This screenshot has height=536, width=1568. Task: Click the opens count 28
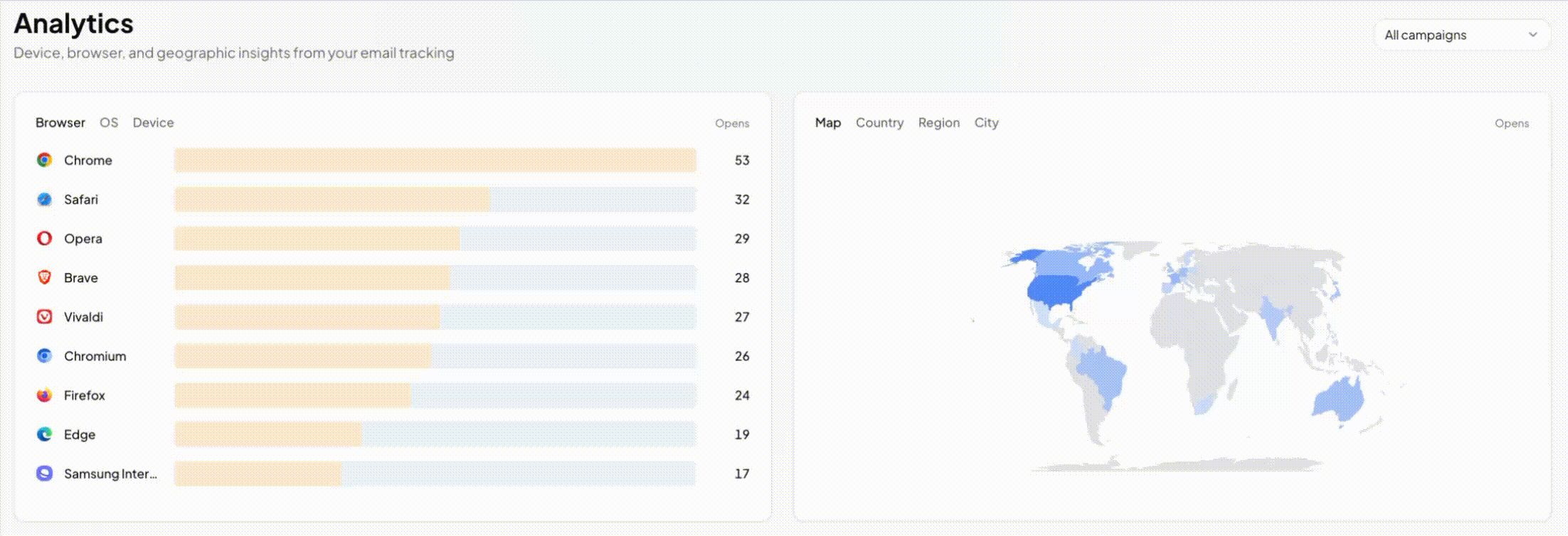[x=742, y=277]
